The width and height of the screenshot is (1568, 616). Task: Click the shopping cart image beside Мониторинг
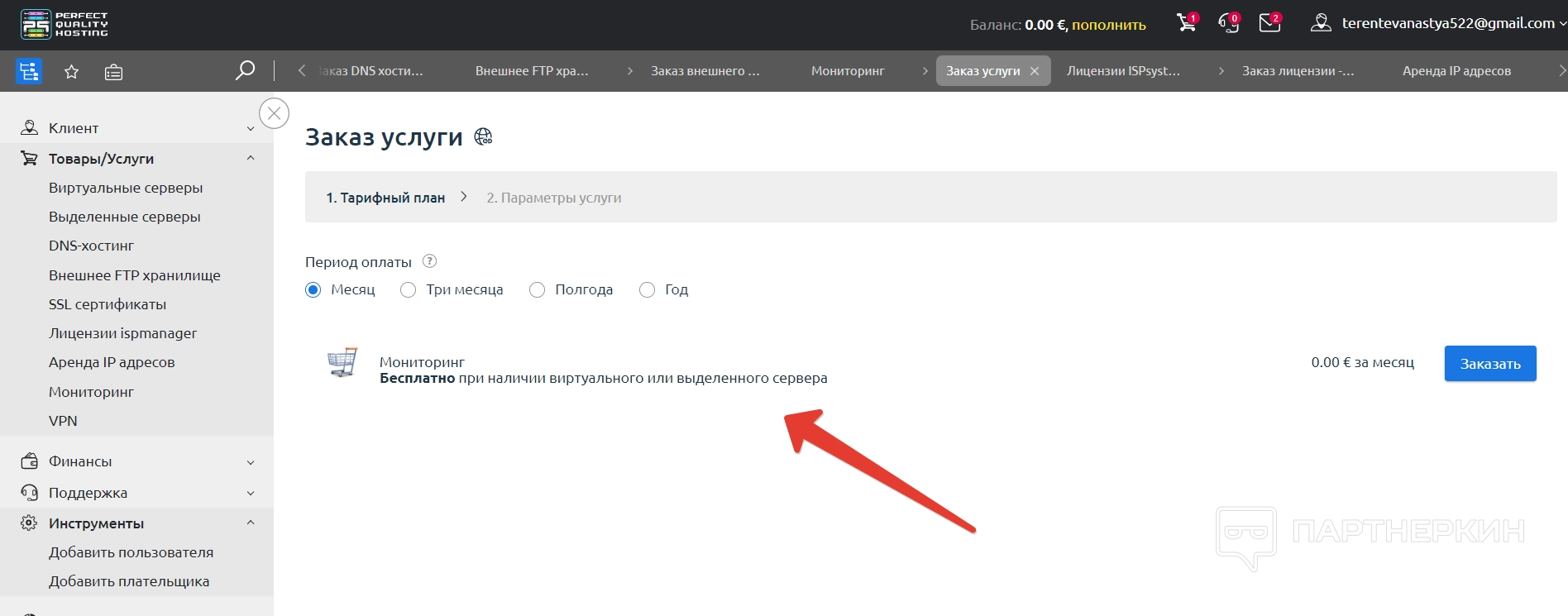pyautogui.click(x=342, y=362)
